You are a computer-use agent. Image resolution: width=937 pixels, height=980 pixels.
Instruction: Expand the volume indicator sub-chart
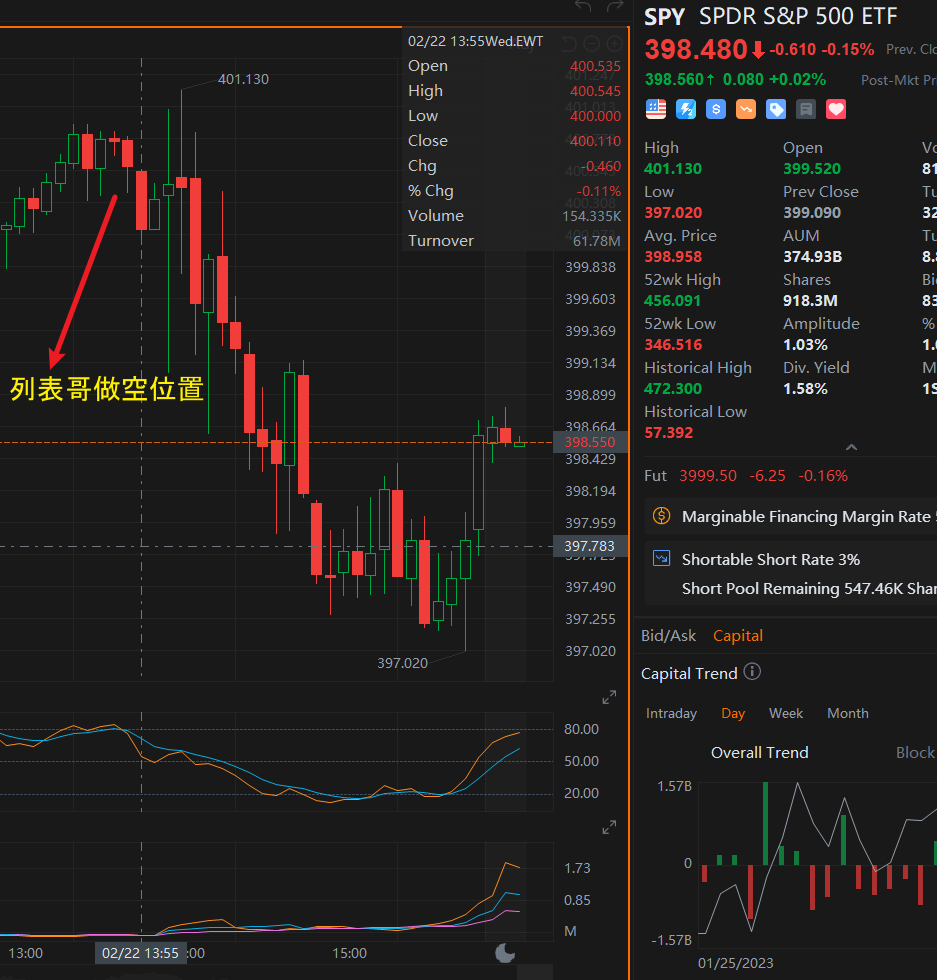click(609, 828)
